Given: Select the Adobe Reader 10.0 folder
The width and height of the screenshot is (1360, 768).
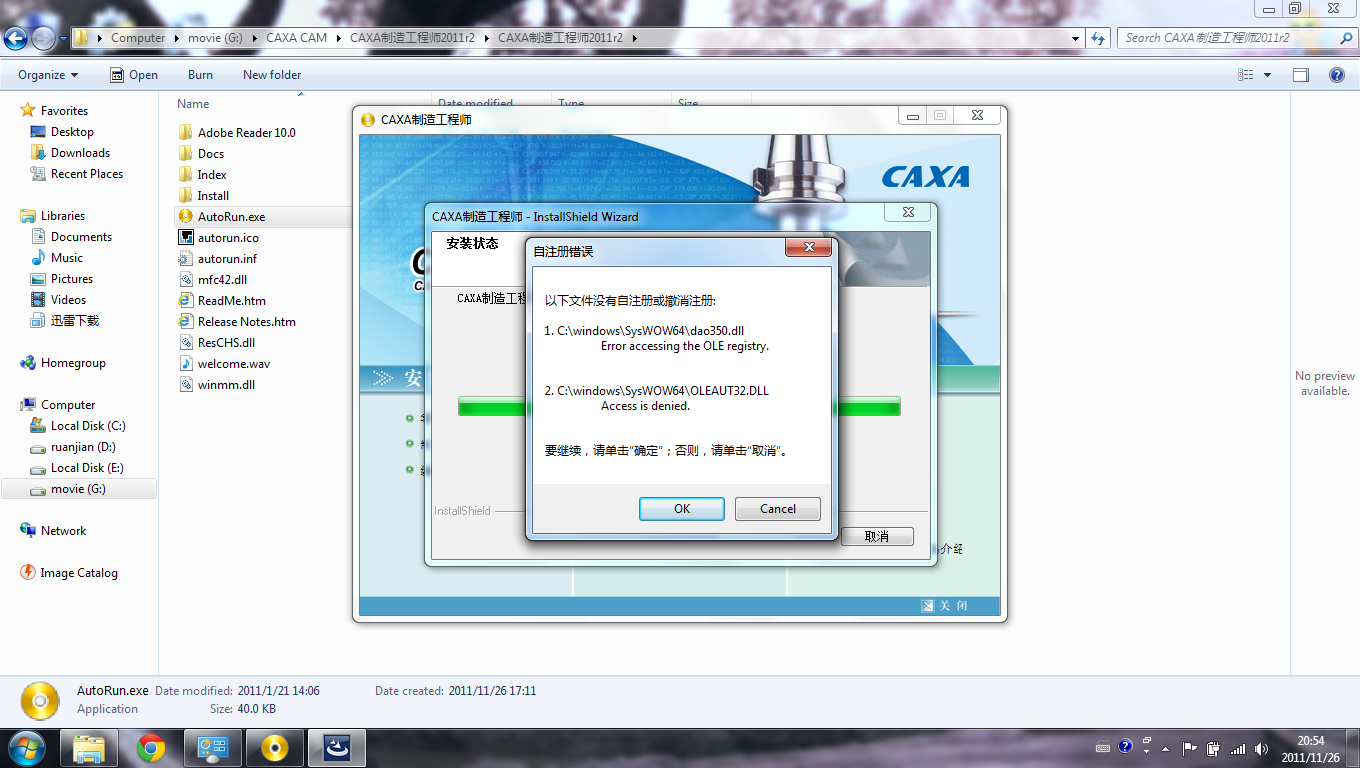Looking at the screenshot, I should click(x=246, y=133).
